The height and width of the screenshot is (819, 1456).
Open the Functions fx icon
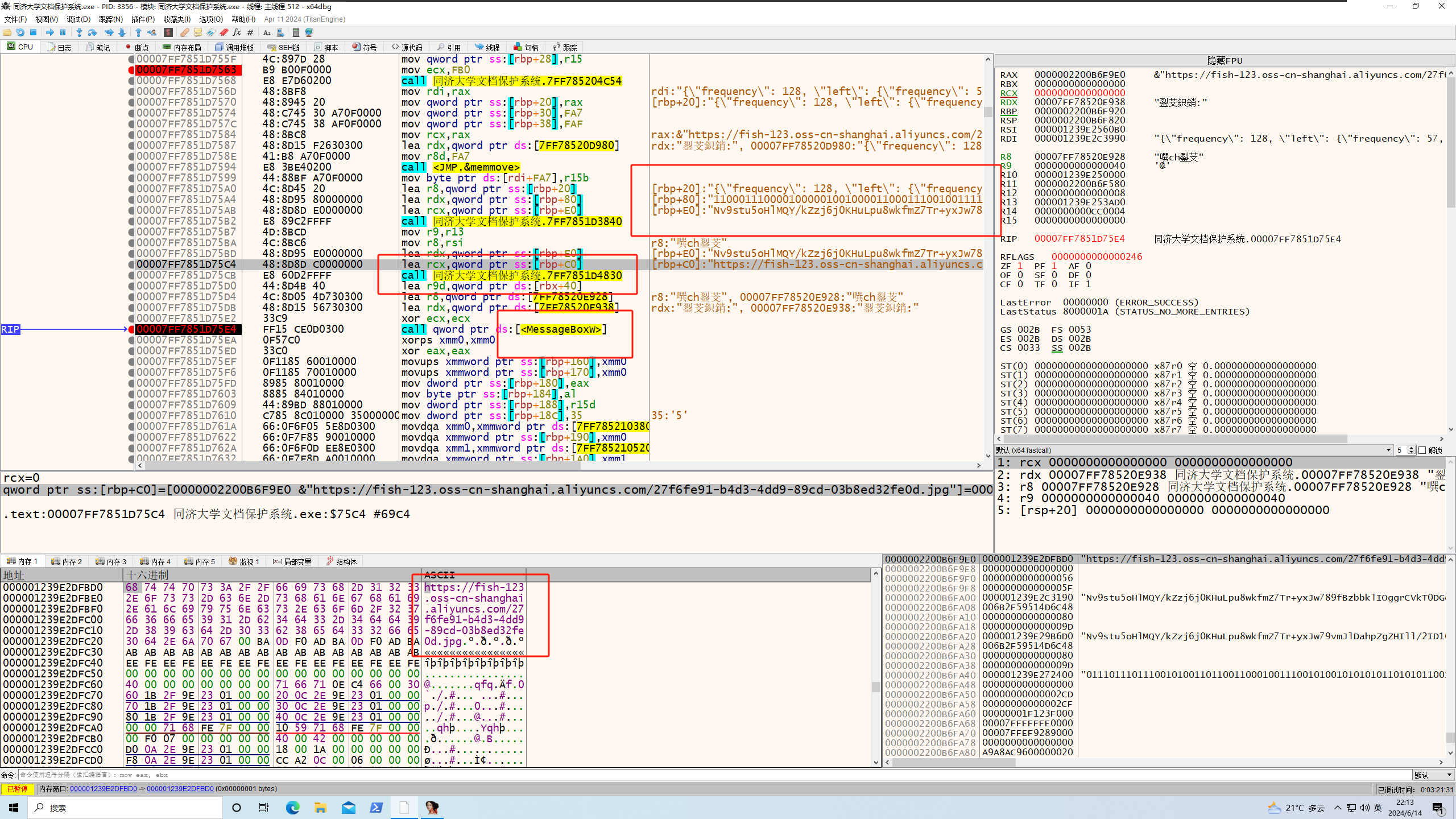point(237,32)
